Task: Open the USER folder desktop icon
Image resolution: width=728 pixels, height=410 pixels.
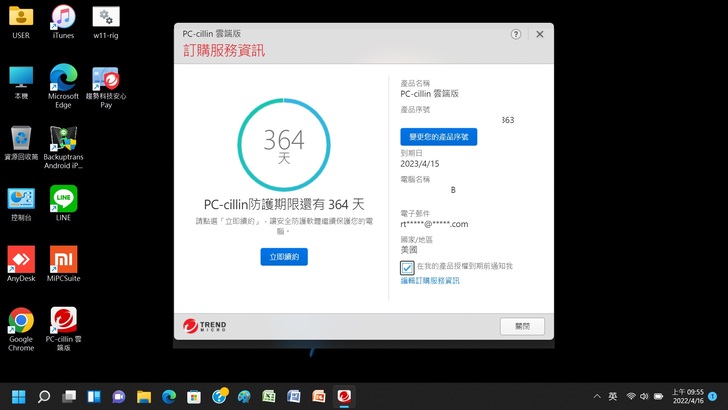Action: click(21, 21)
